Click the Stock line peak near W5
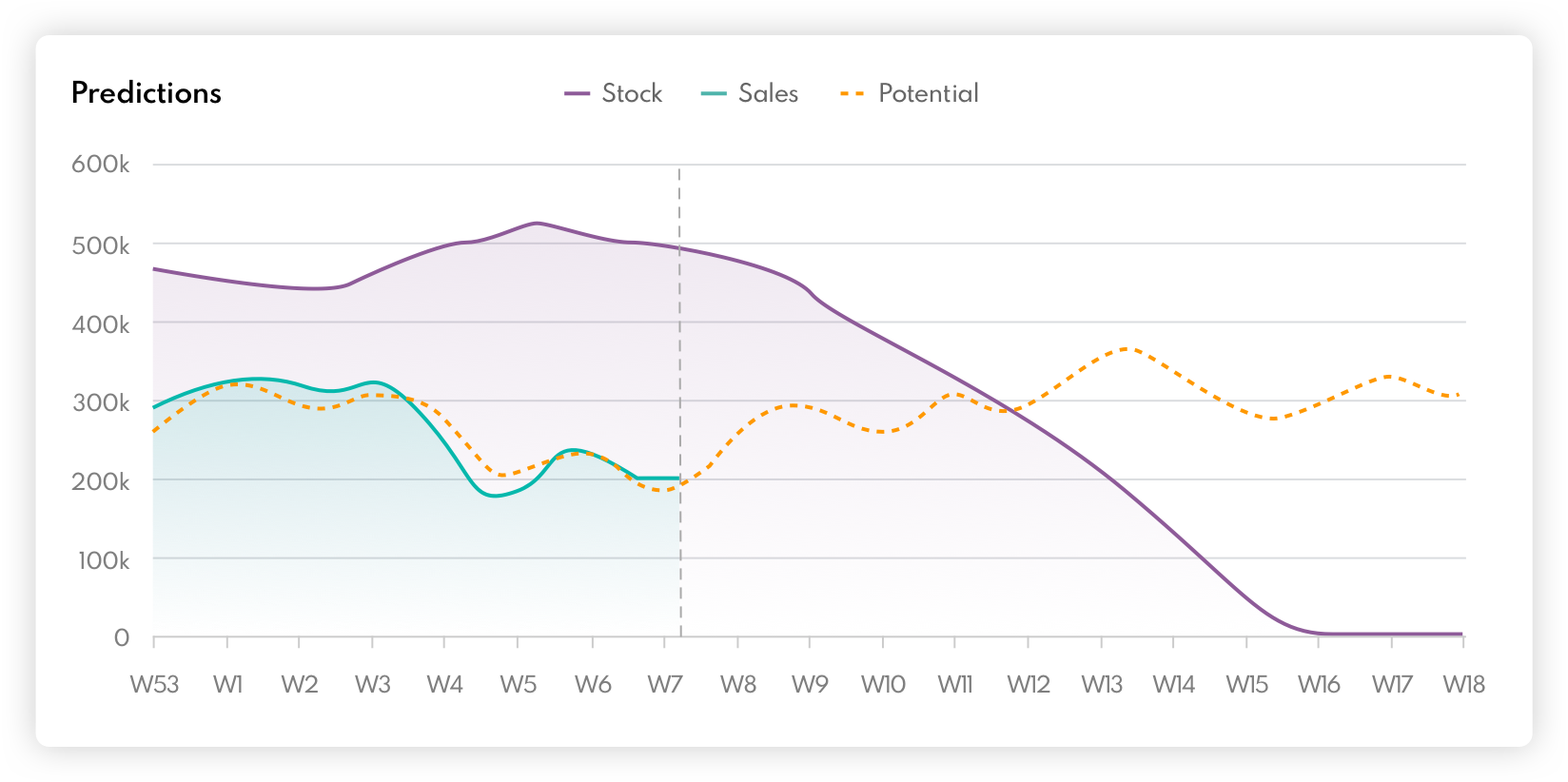 pyautogui.click(x=537, y=223)
